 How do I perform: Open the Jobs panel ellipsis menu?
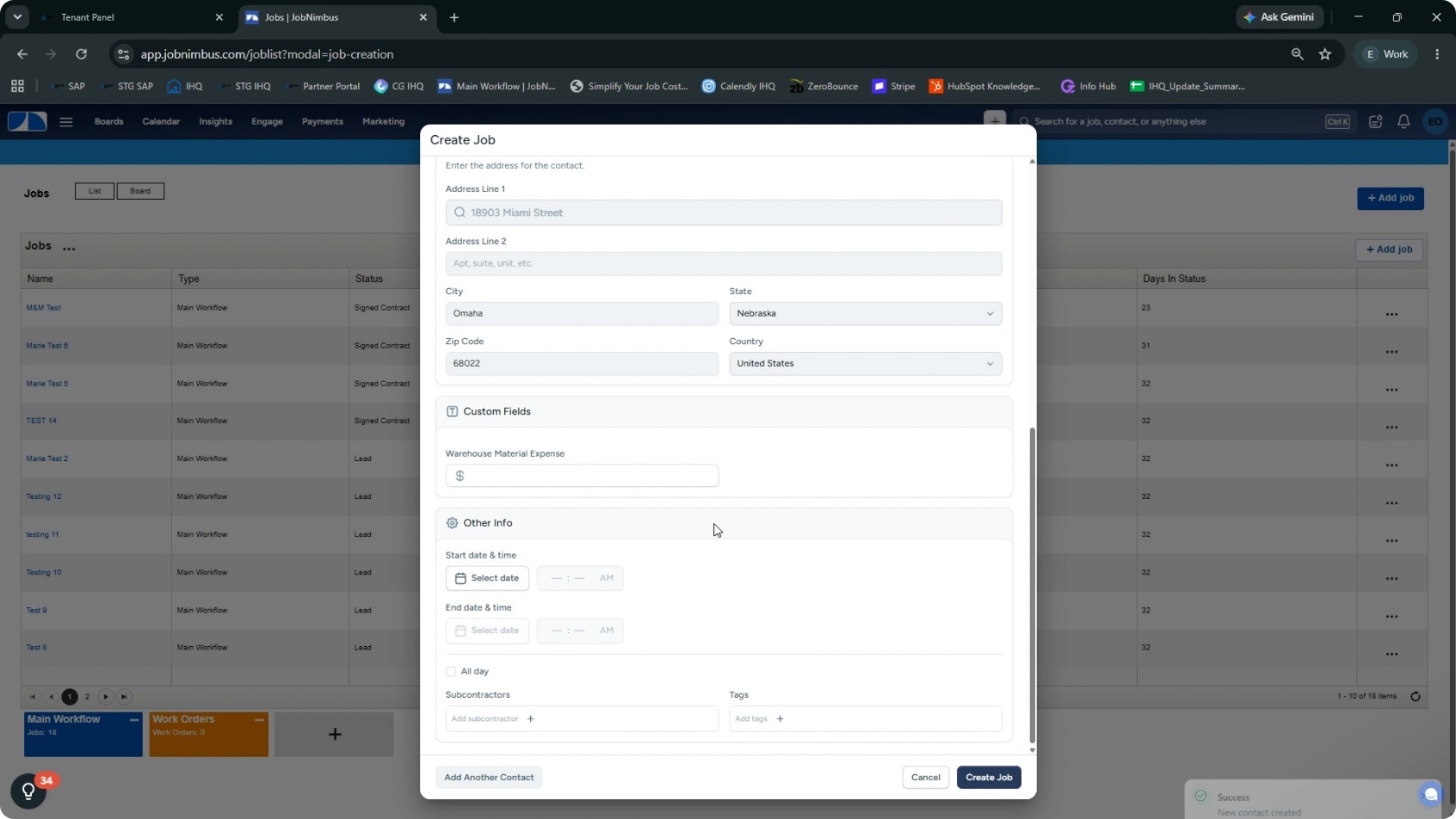pos(70,249)
